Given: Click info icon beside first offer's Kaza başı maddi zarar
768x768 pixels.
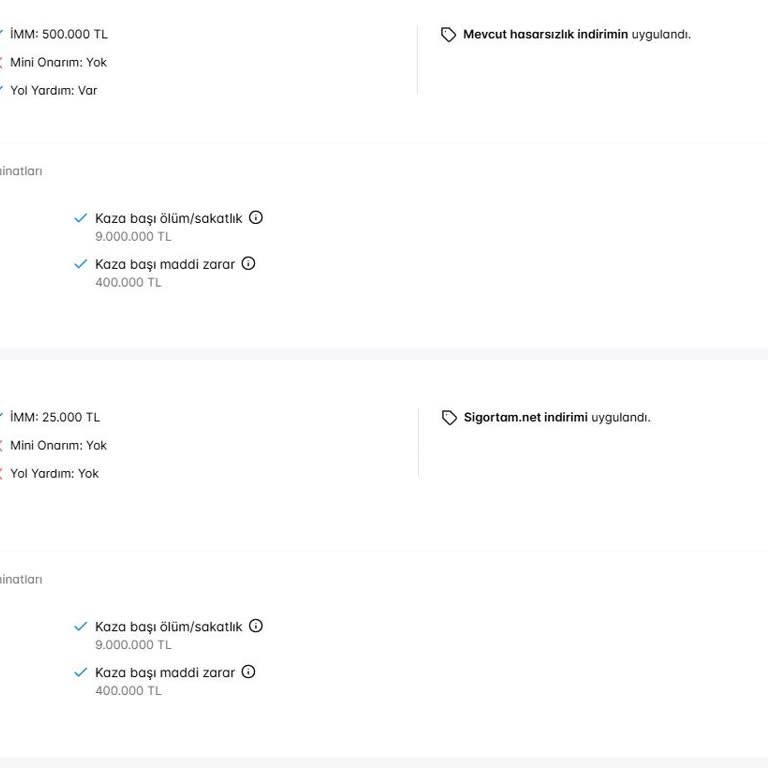Looking at the screenshot, I should 249,264.
